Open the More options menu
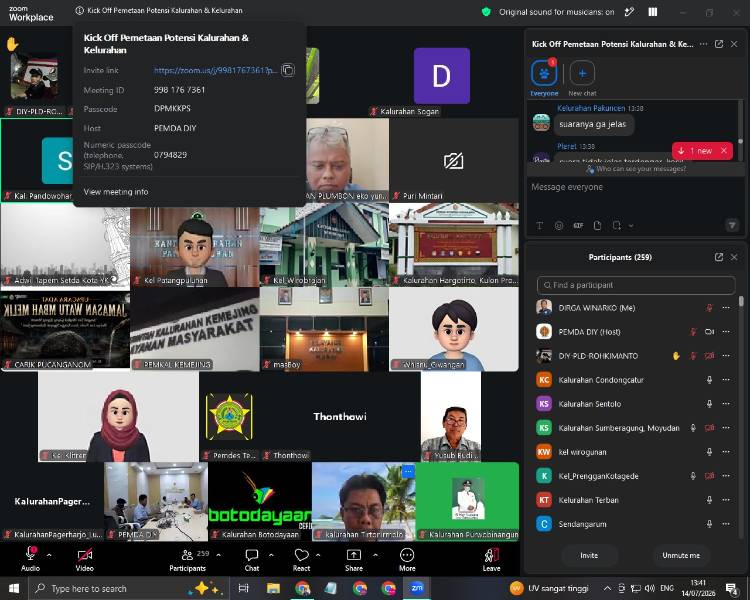The image size is (750, 600). coord(407,559)
